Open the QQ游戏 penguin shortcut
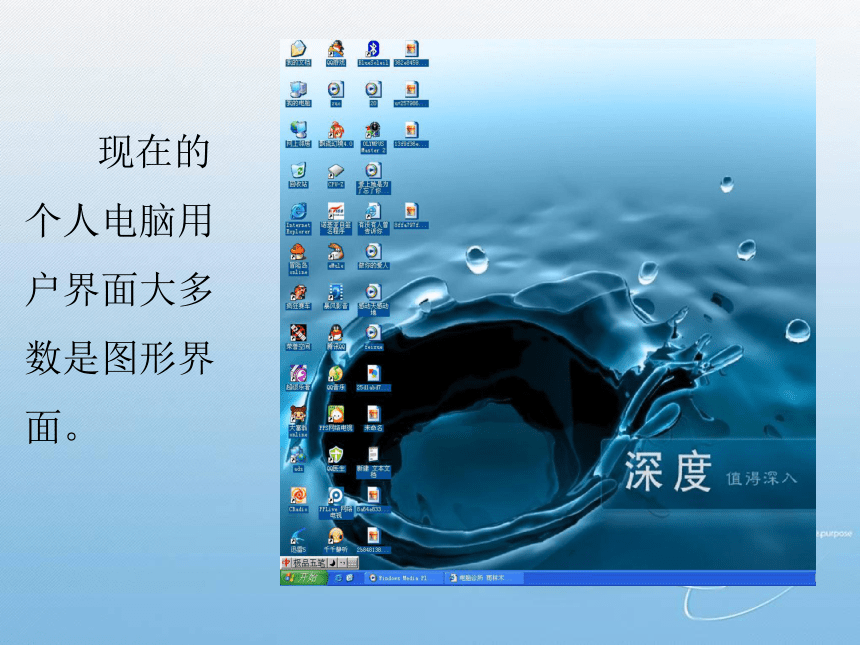860x645 pixels. click(336, 53)
